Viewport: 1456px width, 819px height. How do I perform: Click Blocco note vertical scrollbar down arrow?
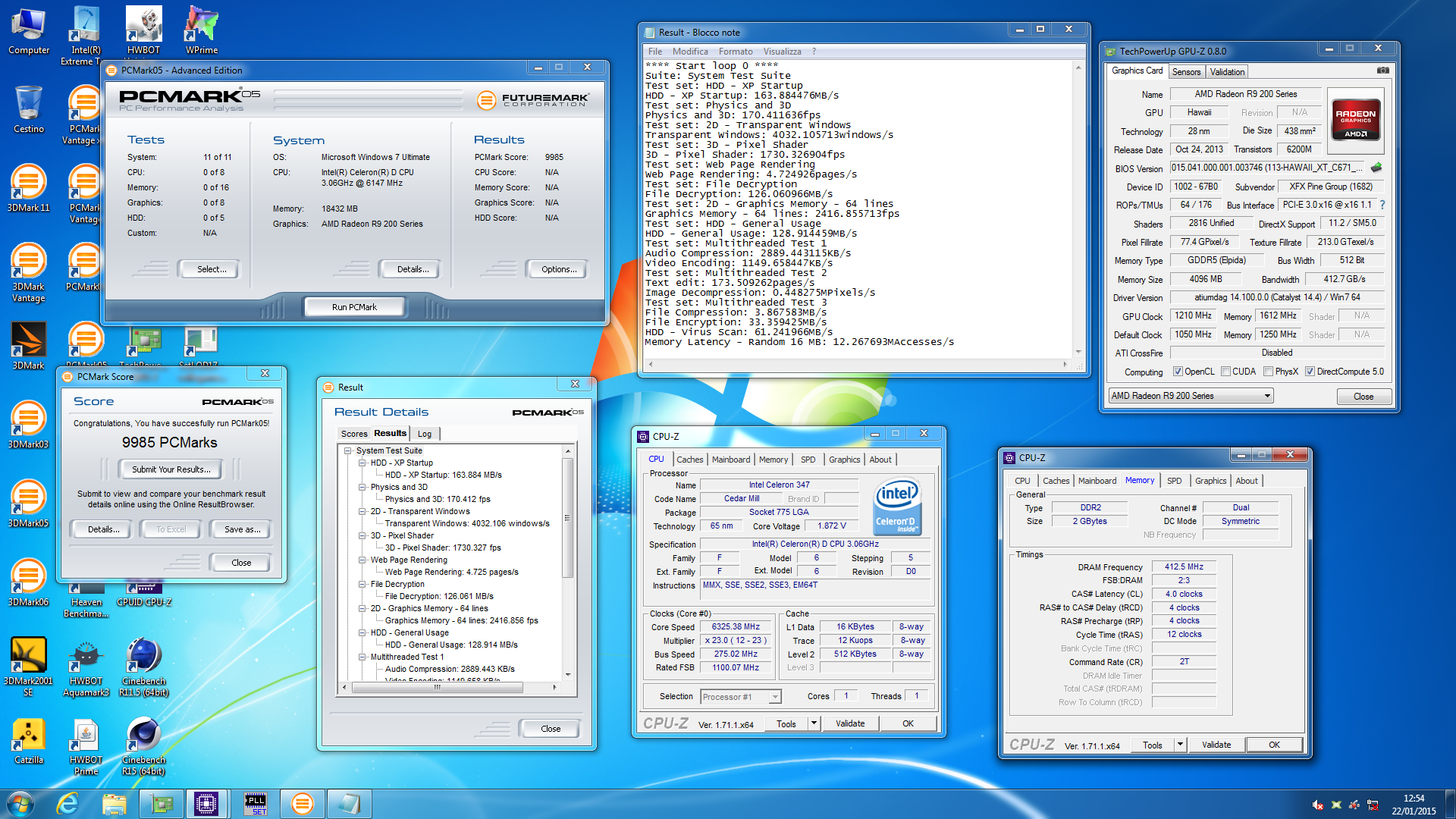(1078, 352)
